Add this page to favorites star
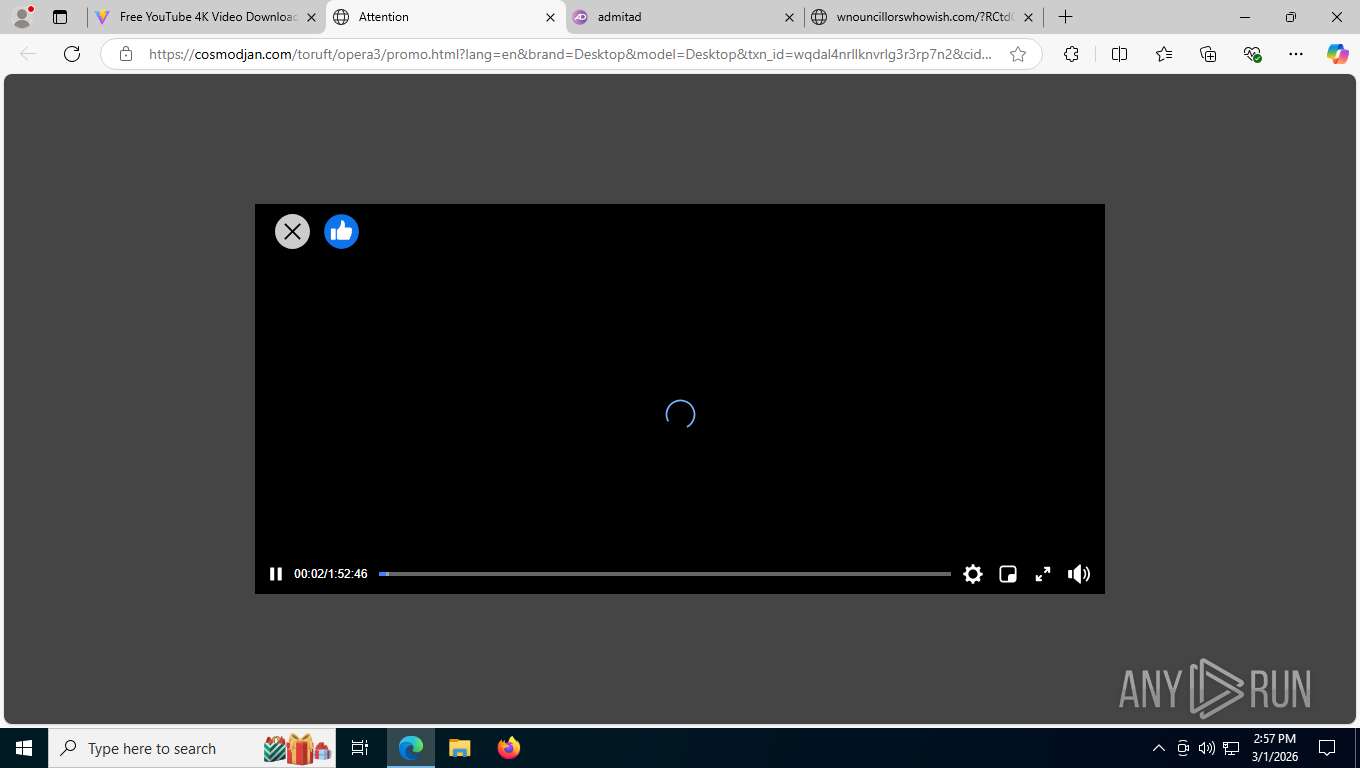Image resolution: width=1360 pixels, height=768 pixels. [1018, 54]
